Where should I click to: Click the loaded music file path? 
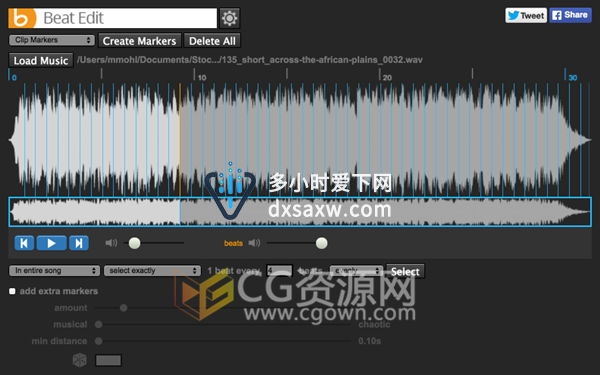click(x=249, y=60)
